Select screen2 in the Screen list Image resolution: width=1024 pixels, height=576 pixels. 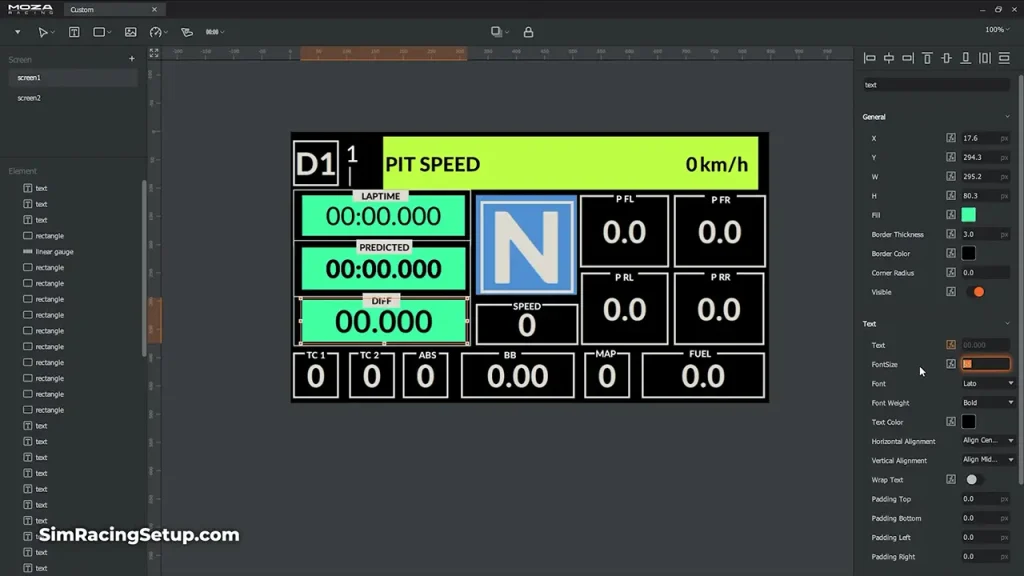click(x=30, y=98)
